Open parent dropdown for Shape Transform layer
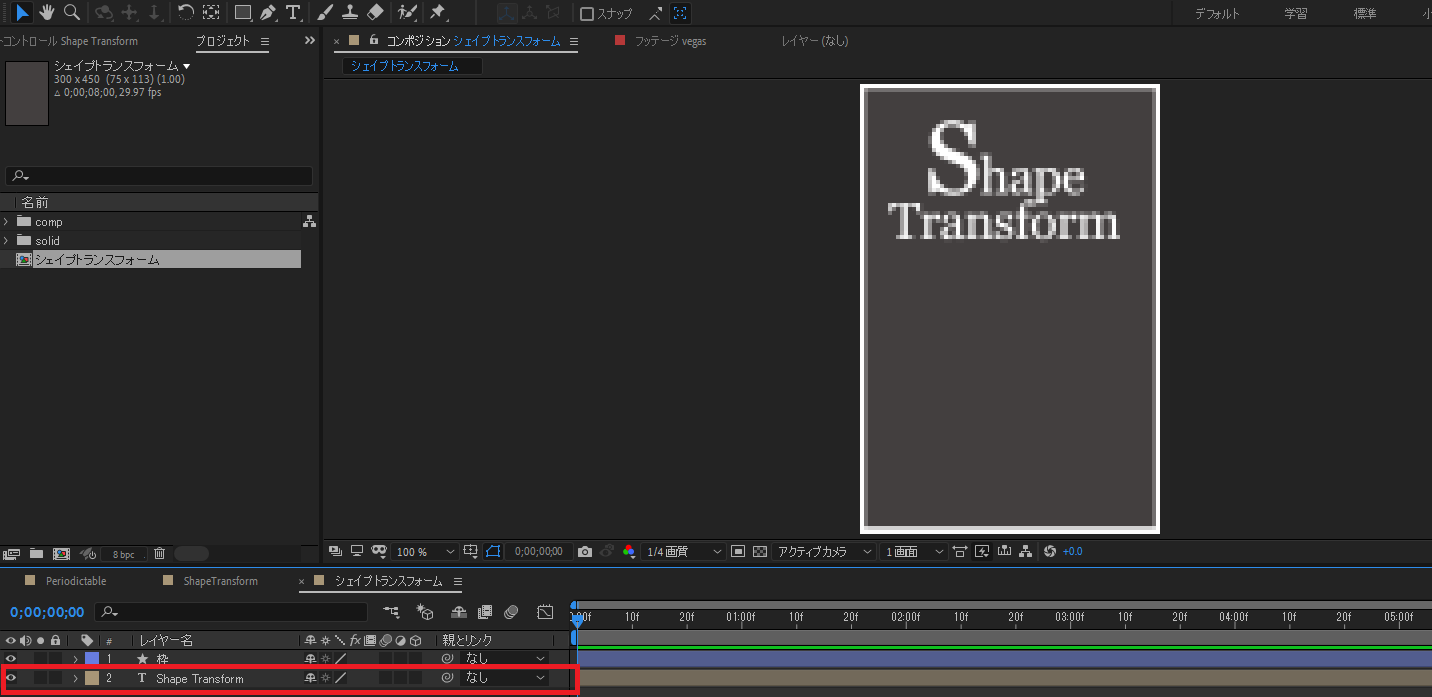 coord(505,678)
